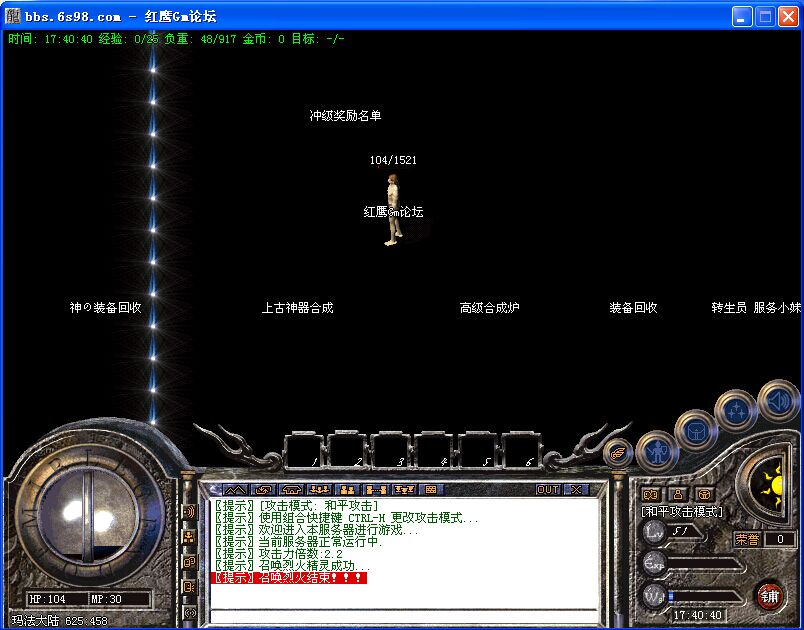
Task: Minimize the game window
Action: [x=741, y=17]
